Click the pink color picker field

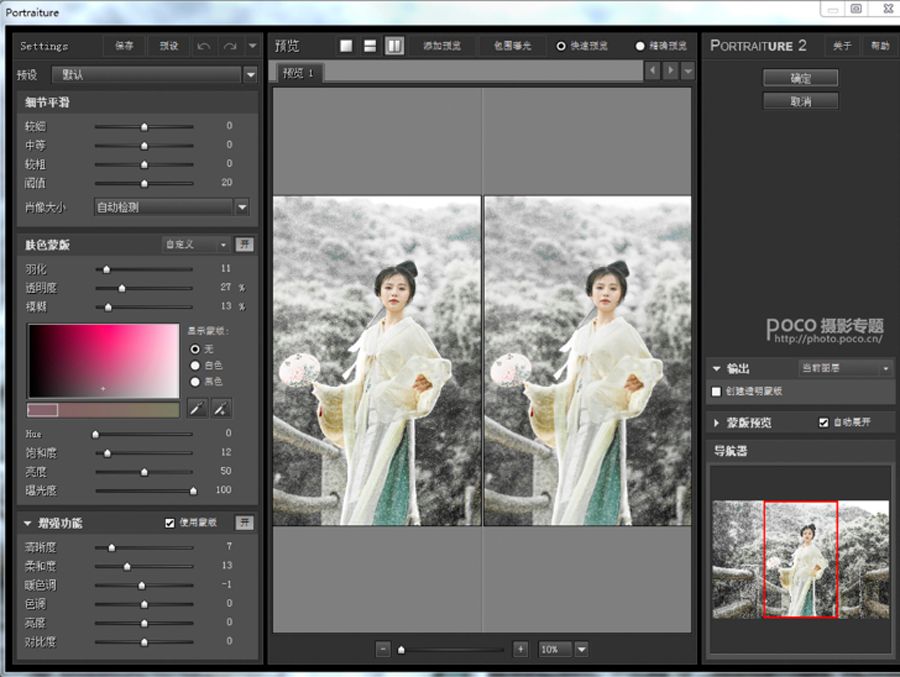tap(104, 361)
